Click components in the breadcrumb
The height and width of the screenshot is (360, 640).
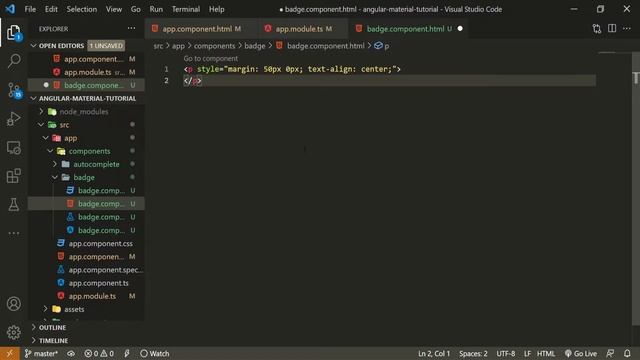click(214, 46)
